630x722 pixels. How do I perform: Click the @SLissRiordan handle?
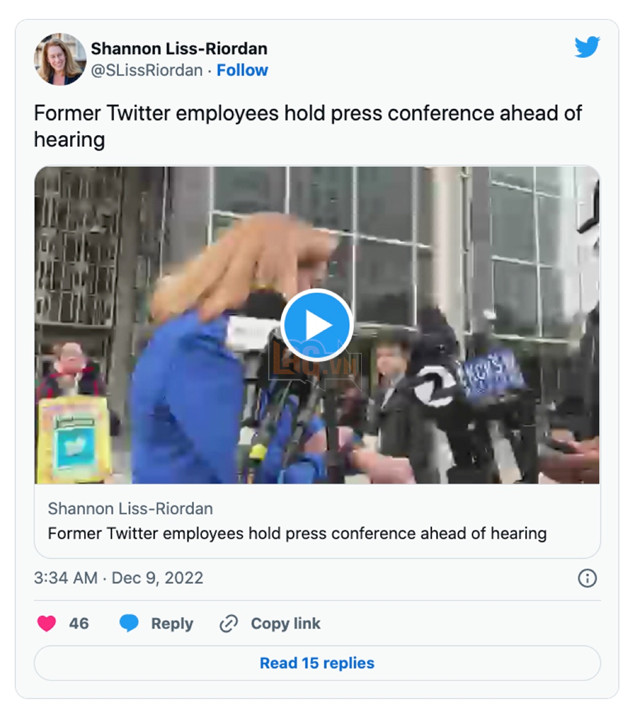coord(144,70)
